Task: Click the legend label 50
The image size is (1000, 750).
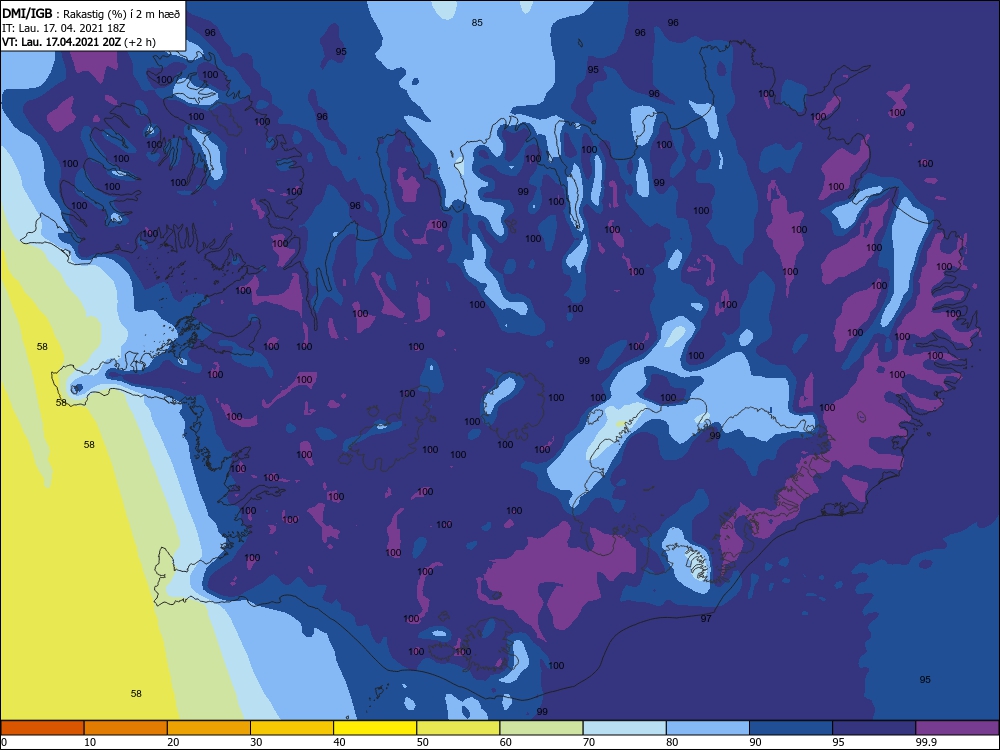Action: click(x=423, y=742)
